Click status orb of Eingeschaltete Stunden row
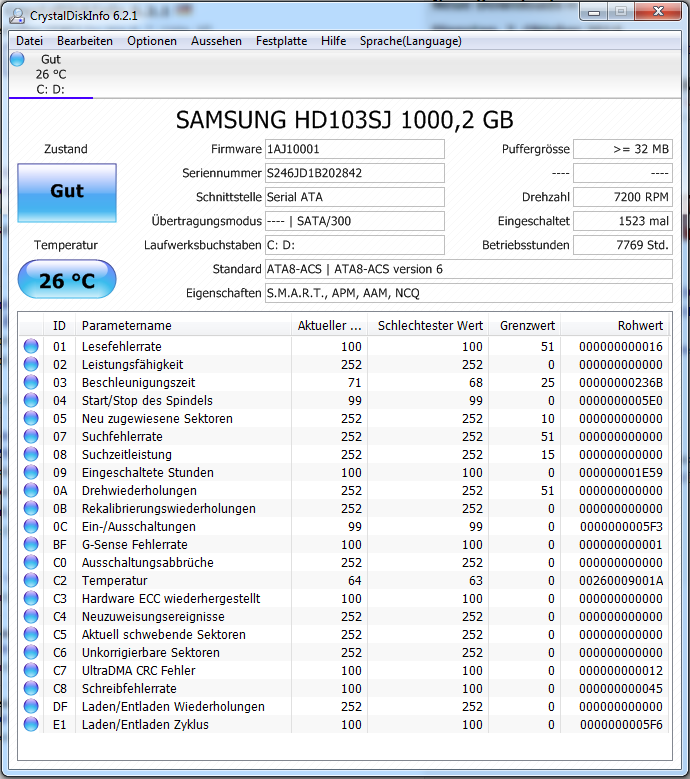Image resolution: width=690 pixels, height=779 pixels. [x=31, y=472]
